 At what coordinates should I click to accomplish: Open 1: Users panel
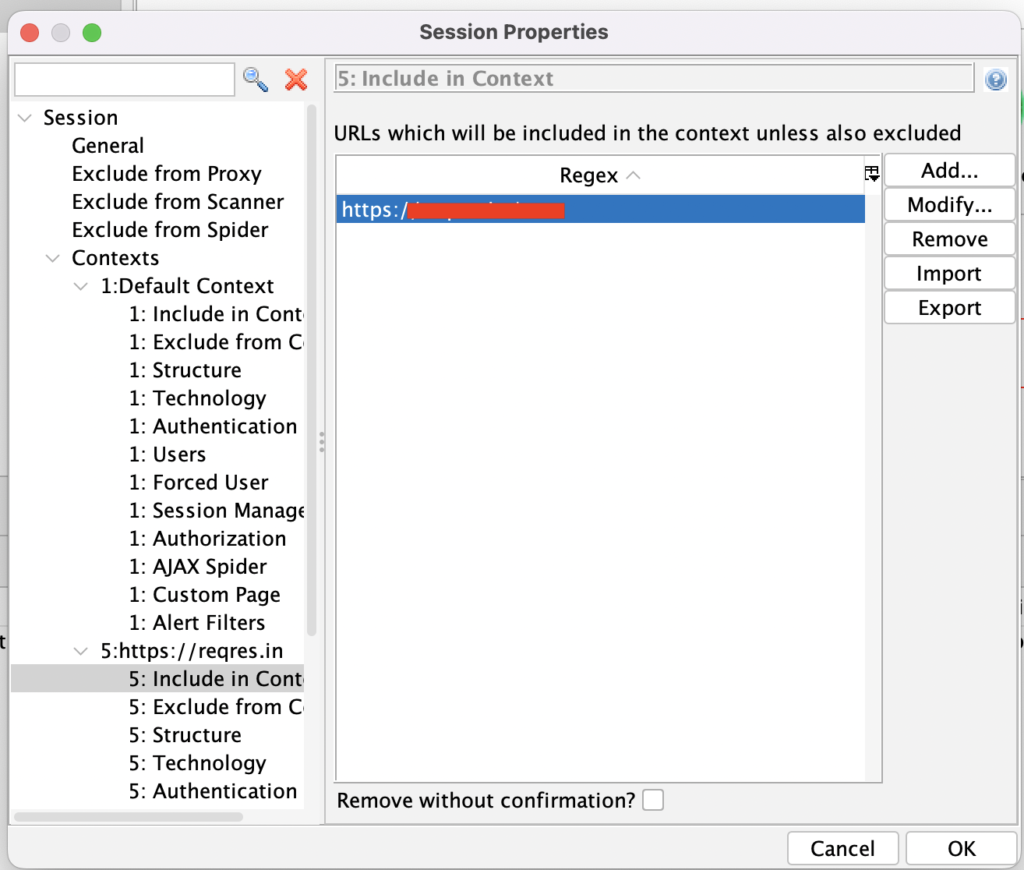pyautogui.click(x=167, y=455)
